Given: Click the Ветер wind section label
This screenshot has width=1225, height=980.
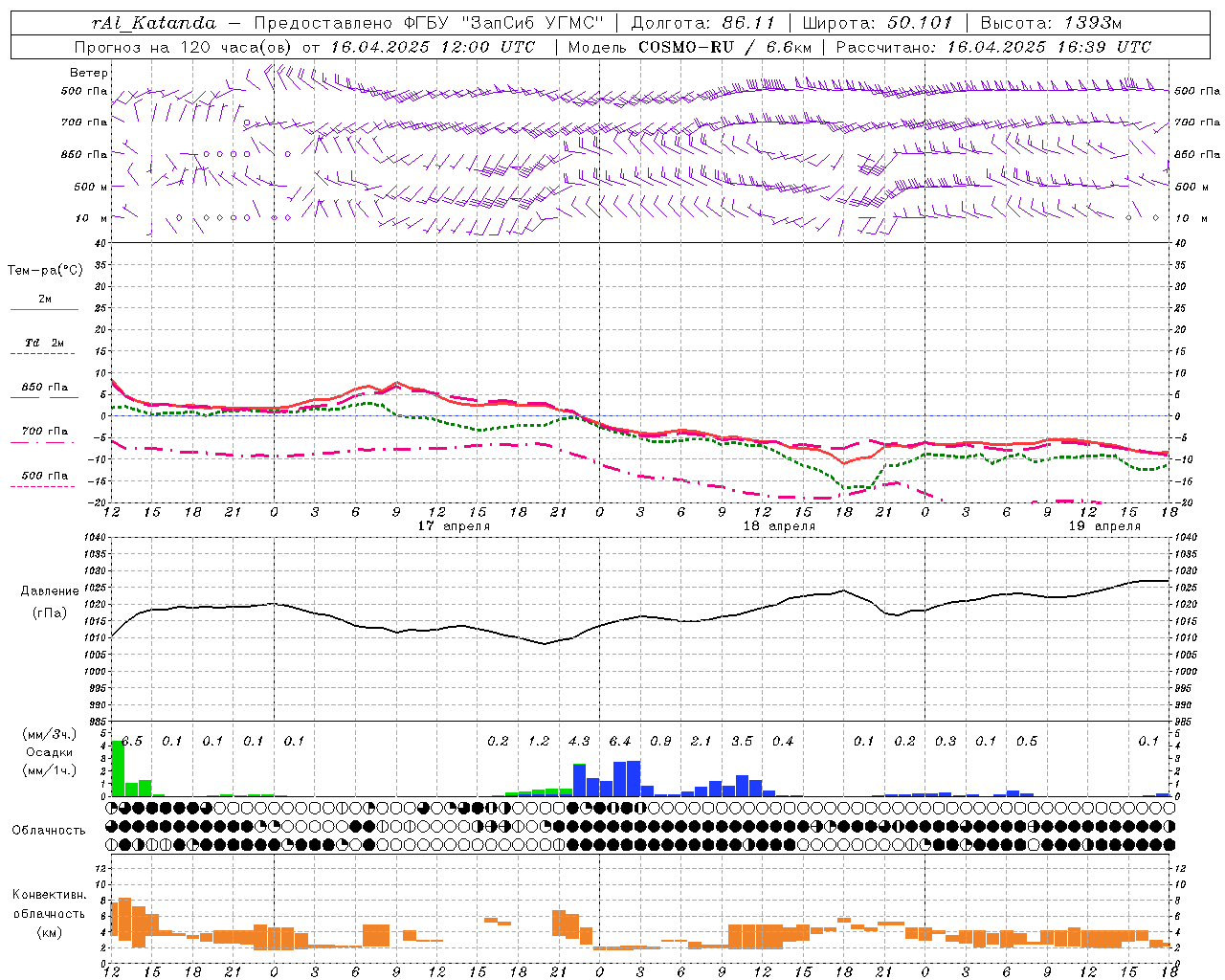Looking at the screenshot, I should click(89, 73).
